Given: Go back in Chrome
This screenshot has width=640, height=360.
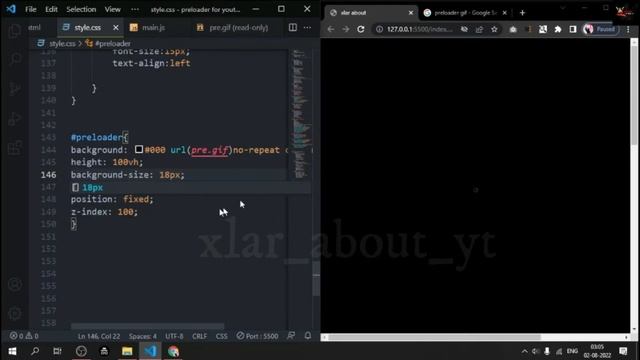Looking at the screenshot, I should [331, 29].
